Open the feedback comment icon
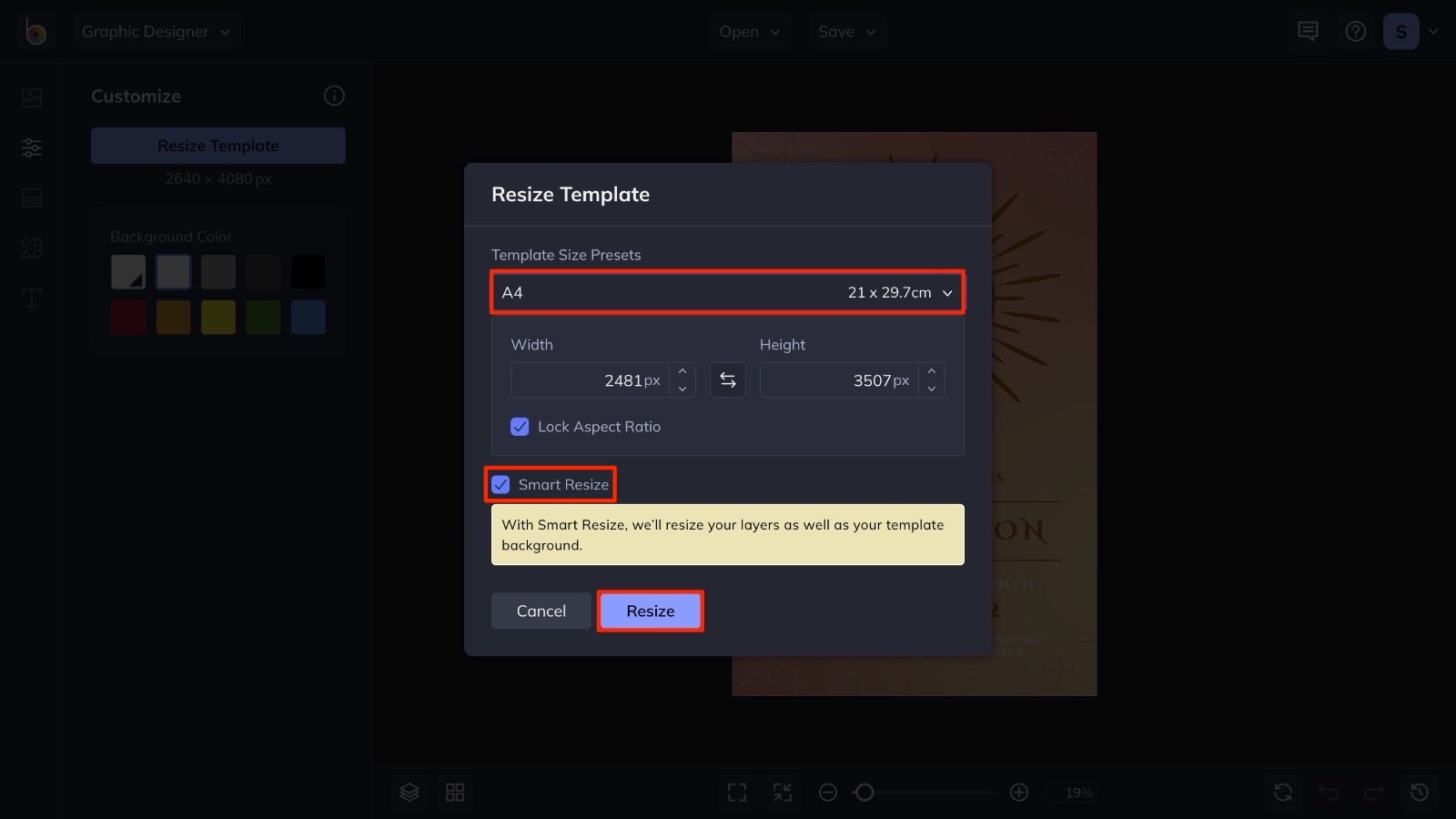 coord(1307,30)
